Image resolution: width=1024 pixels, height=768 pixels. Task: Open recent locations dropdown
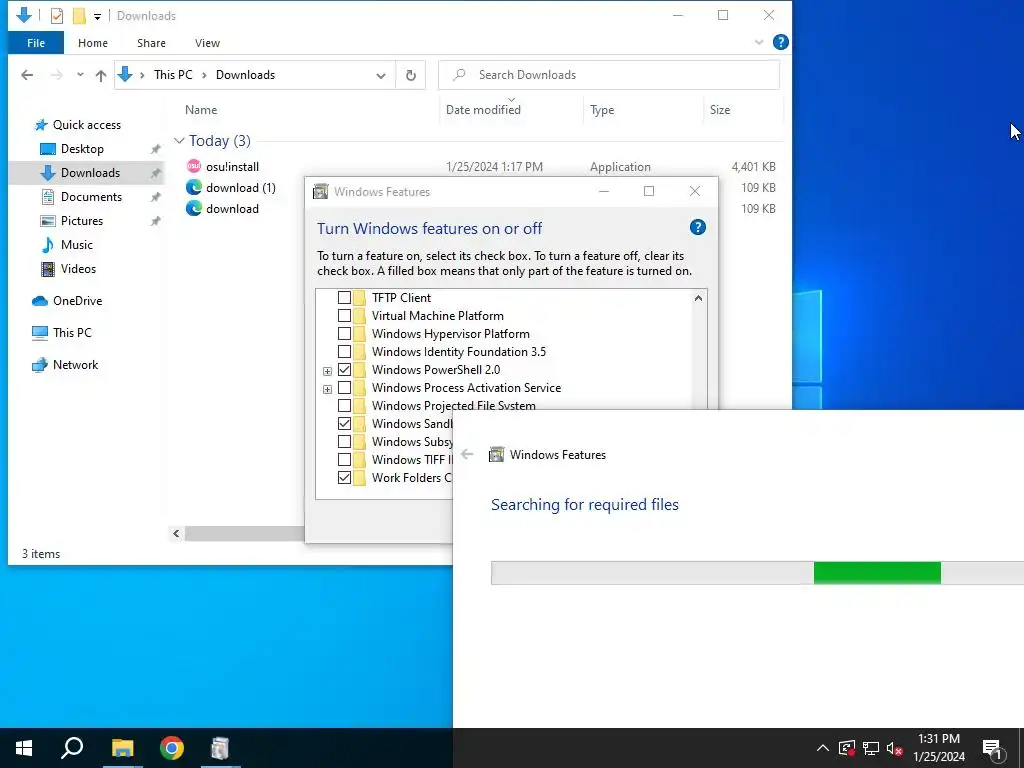(80, 75)
